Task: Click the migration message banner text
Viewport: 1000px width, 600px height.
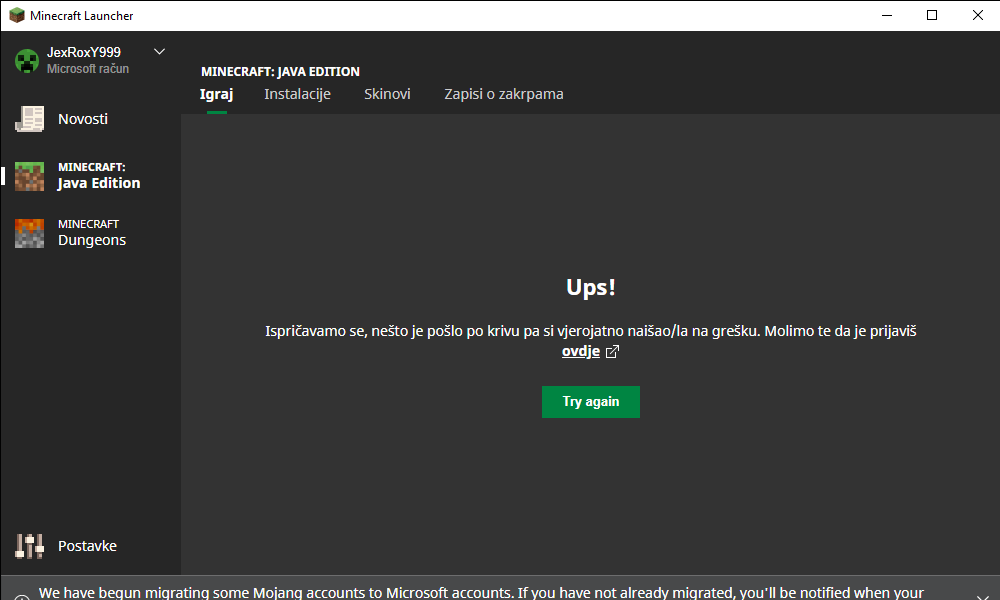Action: tap(481, 593)
